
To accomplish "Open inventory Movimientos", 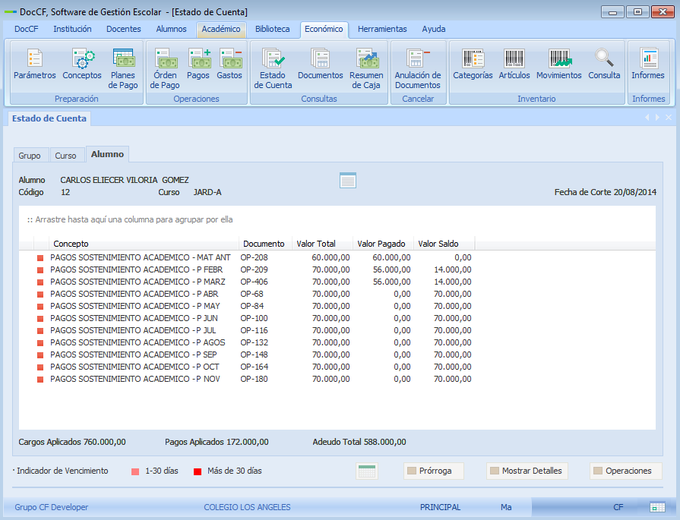I will (x=559, y=64).
